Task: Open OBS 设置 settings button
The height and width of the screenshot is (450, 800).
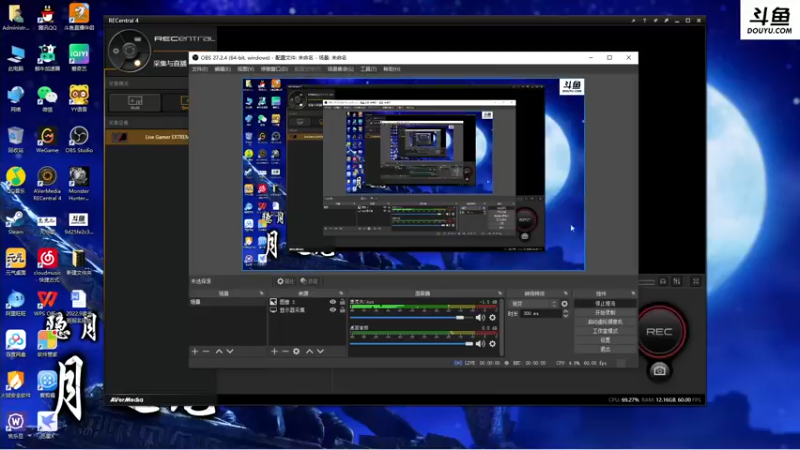Action: pyautogui.click(x=605, y=340)
